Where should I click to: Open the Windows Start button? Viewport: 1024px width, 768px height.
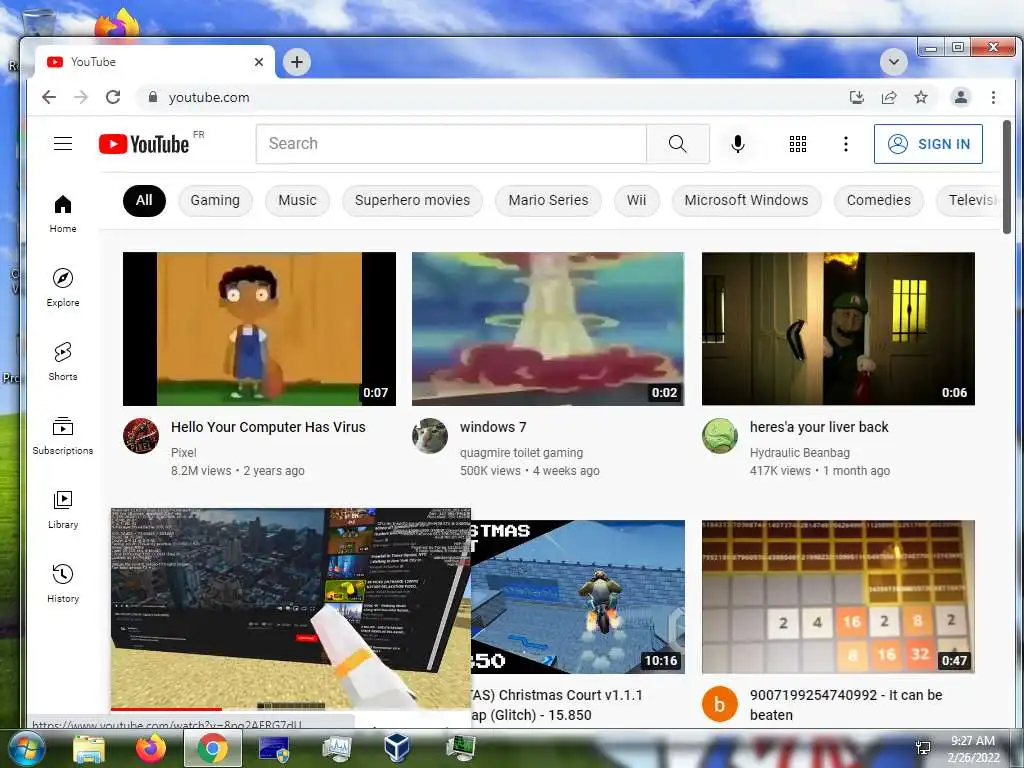(25, 749)
